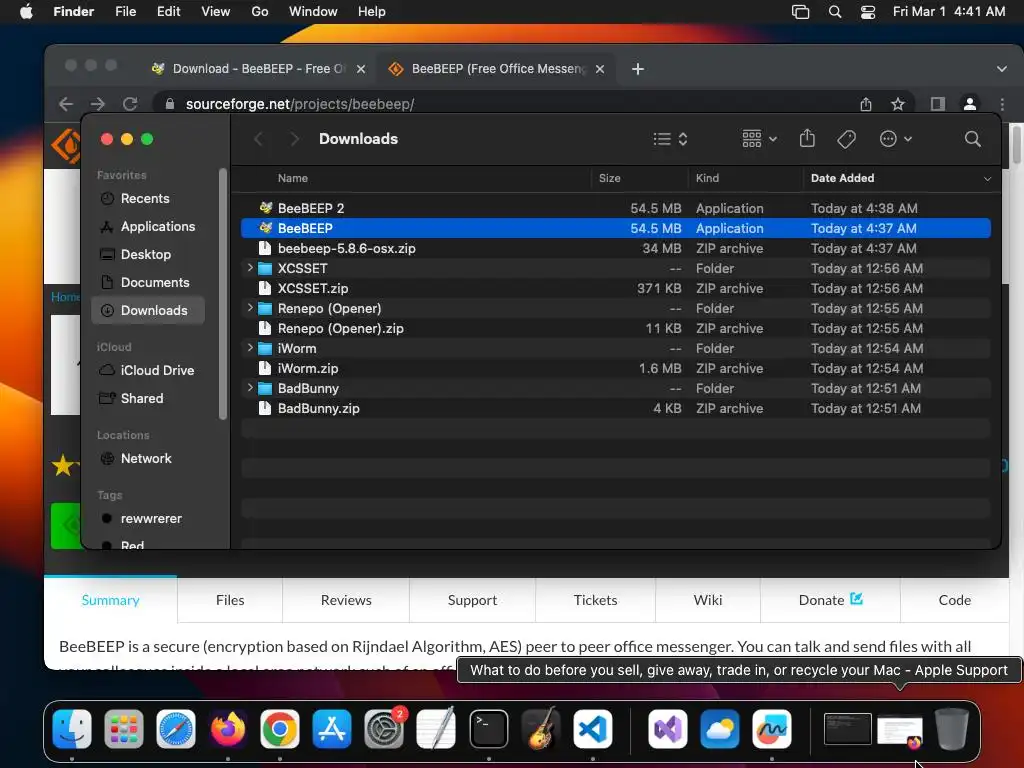Image resolution: width=1024 pixels, height=768 pixels.
Task: Open the Code tab on SourceForge
Action: coord(954,600)
